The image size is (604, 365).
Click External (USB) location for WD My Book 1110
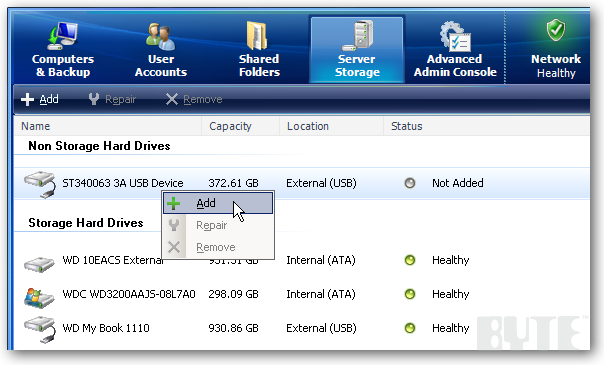click(x=321, y=328)
